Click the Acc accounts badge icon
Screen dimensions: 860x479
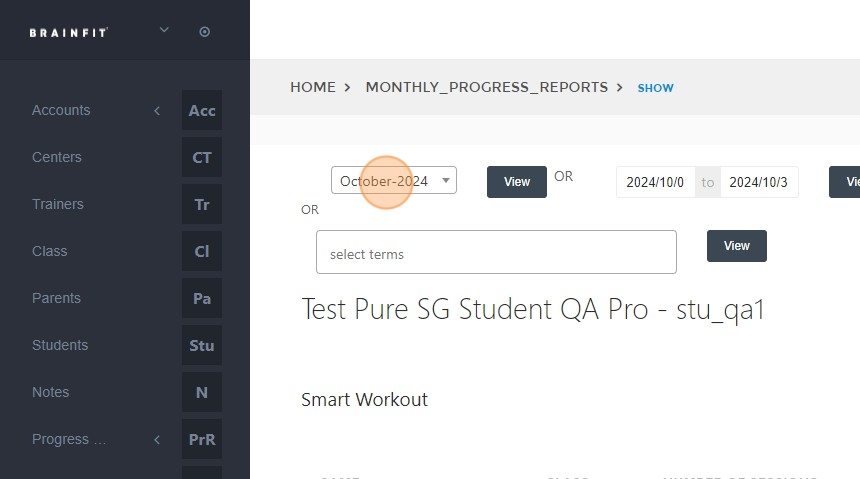[x=202, y=110]
